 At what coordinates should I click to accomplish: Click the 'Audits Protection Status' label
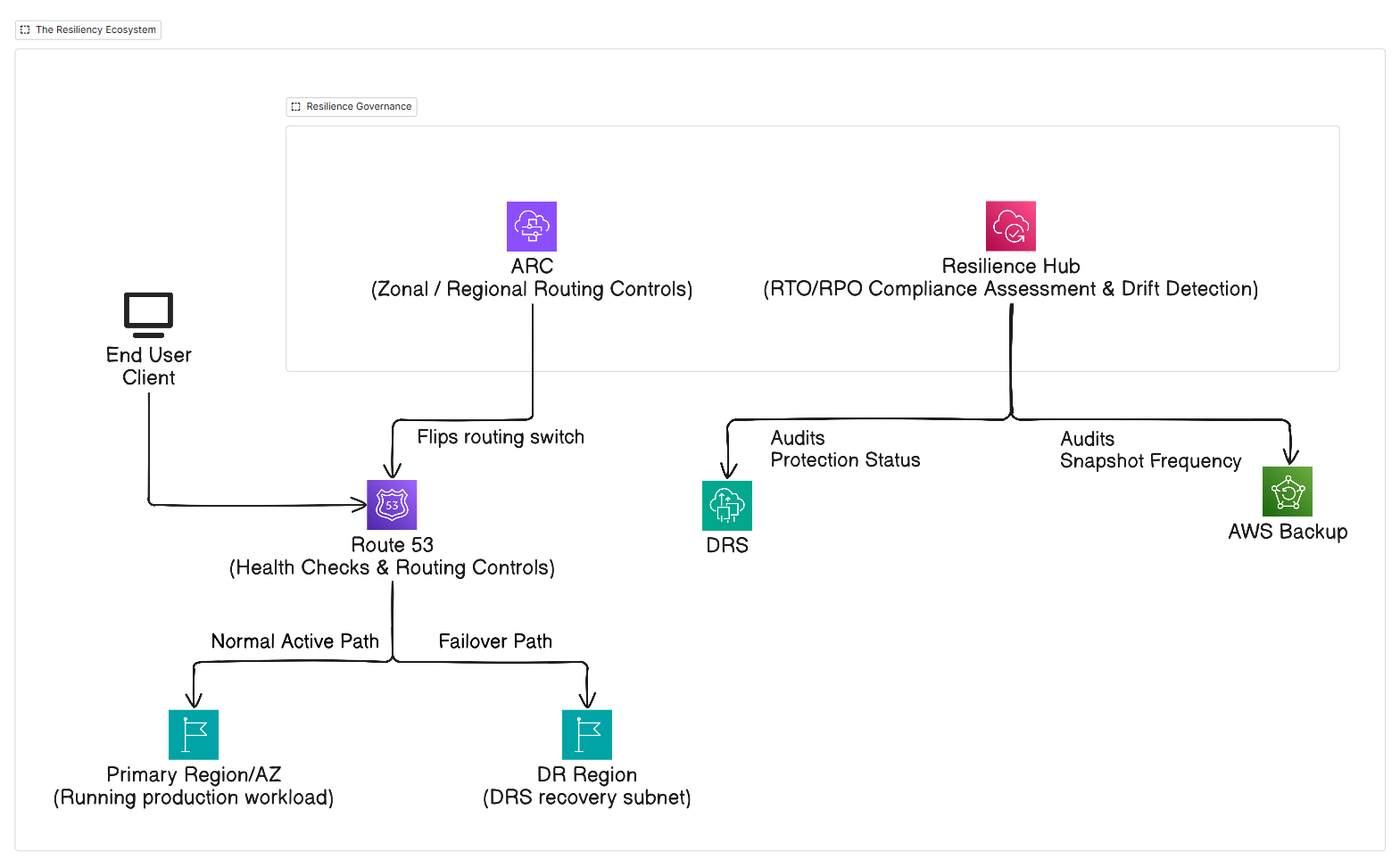(845, 449)
